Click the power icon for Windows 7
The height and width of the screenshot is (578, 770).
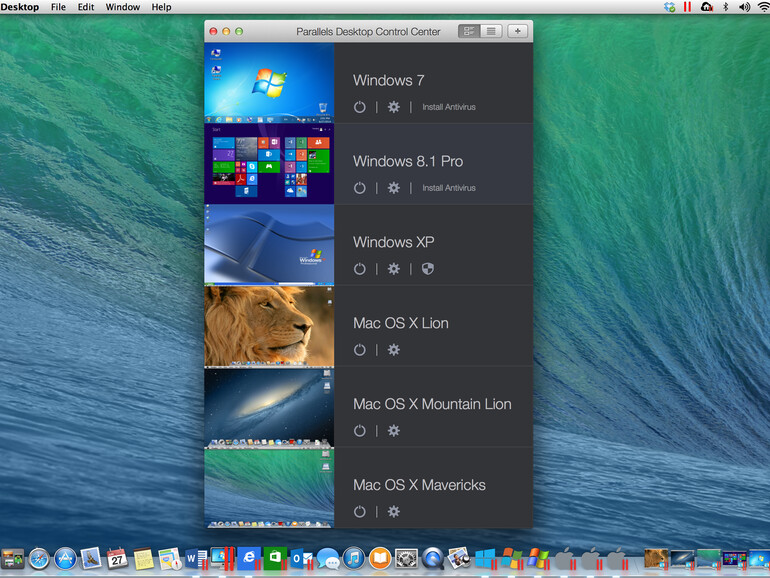[x=360, y=107]
